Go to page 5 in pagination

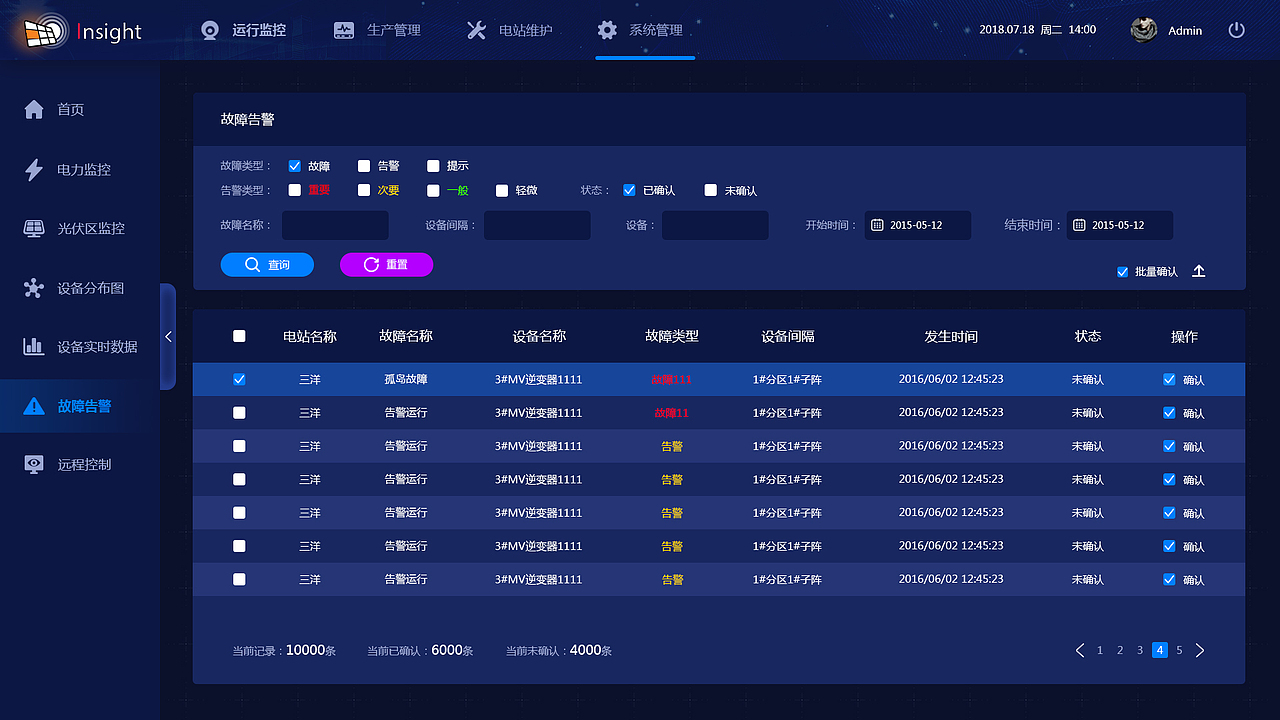coord(1179,650)
